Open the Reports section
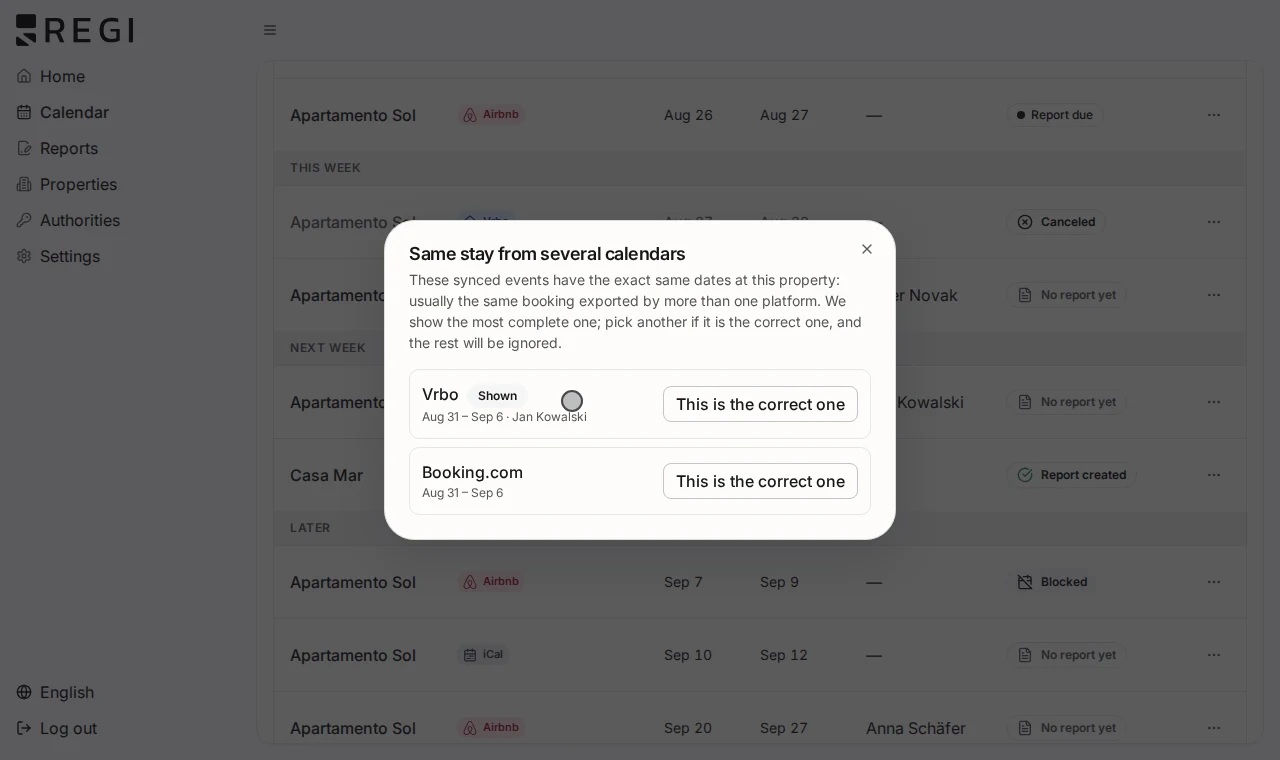Image resolution: width=1280 pixels, height=760 pixels. (69, 148)
